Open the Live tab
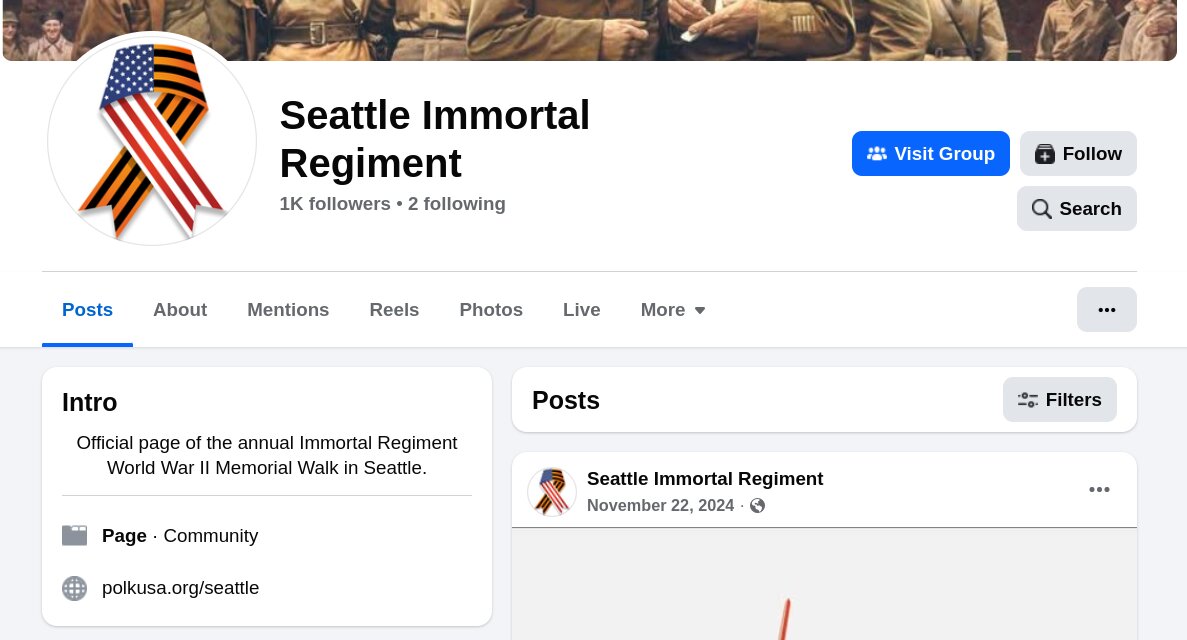 pos(581,310)
